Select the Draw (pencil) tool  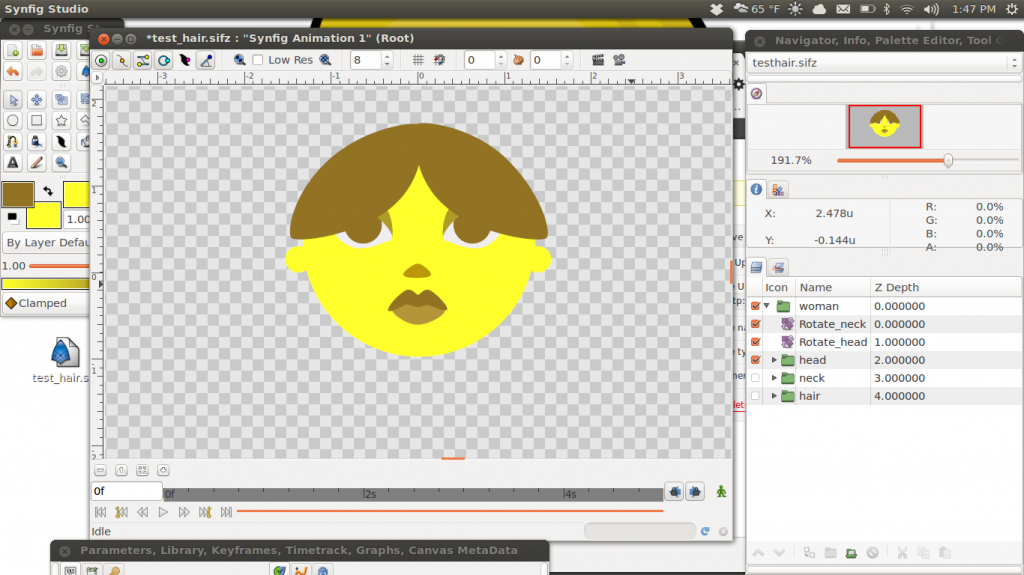click(37, 163)
